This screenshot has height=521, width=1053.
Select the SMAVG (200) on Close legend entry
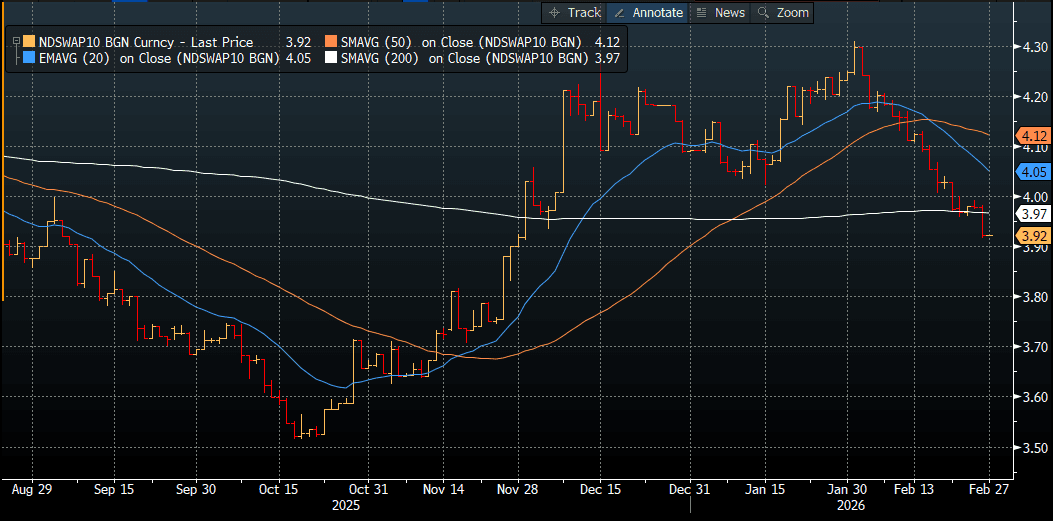tap(464, 59)
